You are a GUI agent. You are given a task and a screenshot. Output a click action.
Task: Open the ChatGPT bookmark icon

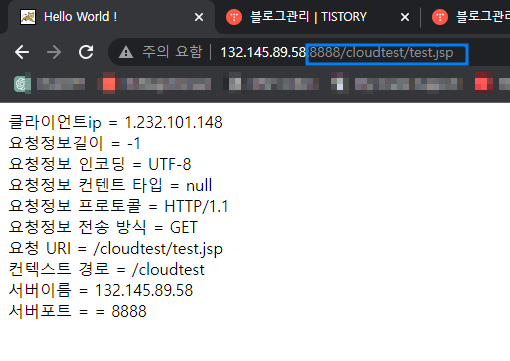[22, 84]
